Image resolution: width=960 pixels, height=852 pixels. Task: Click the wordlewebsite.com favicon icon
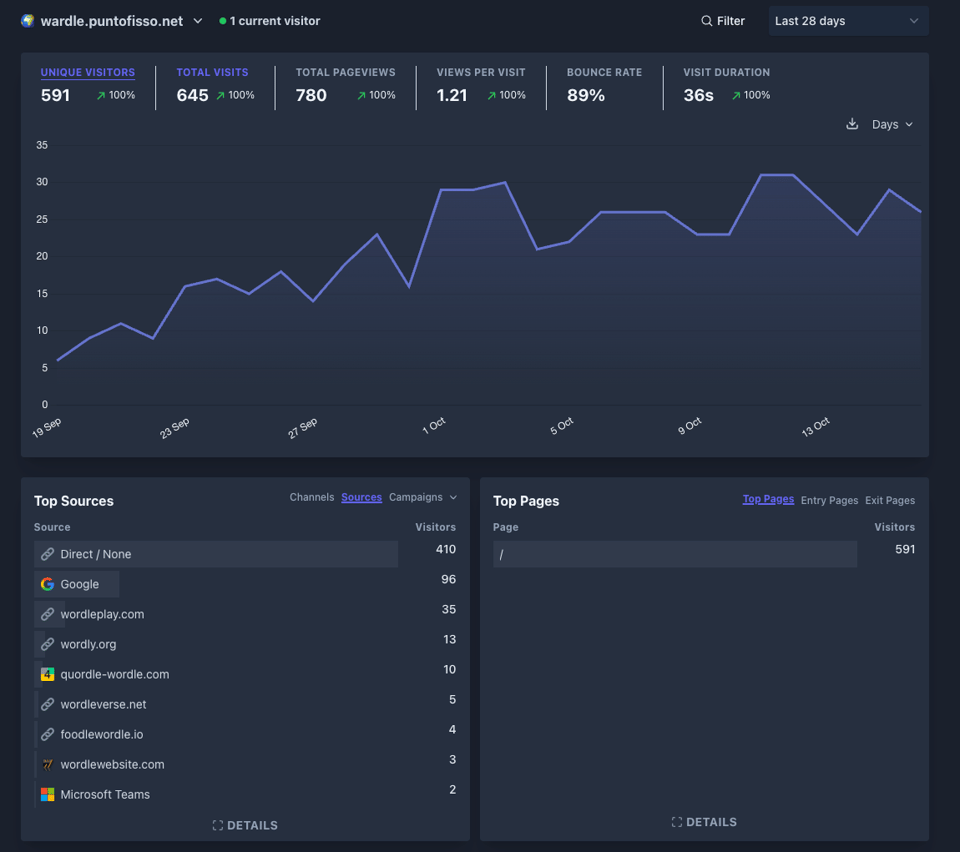pos(47,764)
